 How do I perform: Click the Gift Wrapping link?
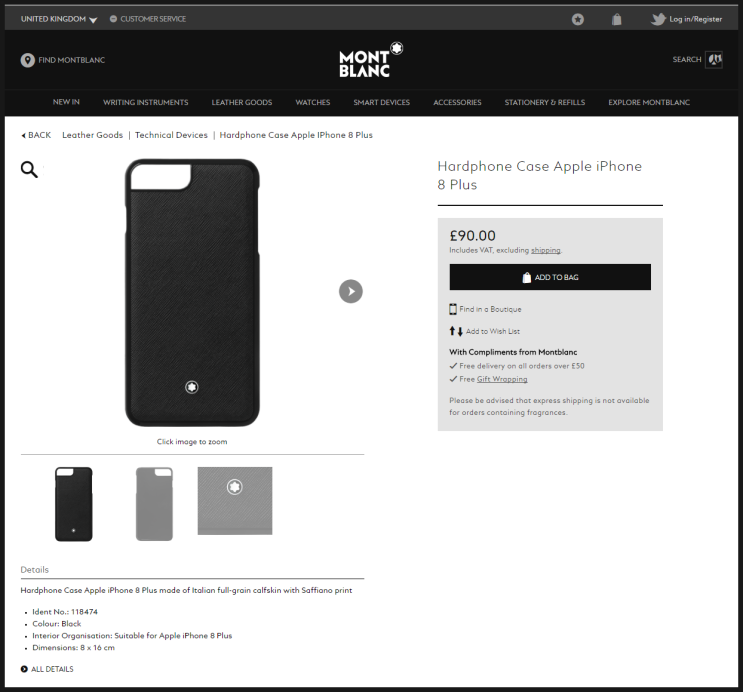click(501, 379)
